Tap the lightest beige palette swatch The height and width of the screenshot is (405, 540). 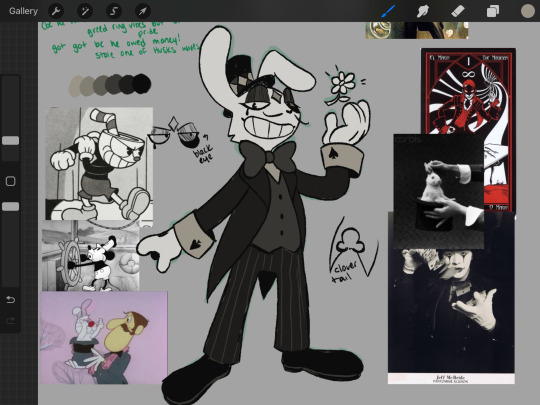pos(75,86)
